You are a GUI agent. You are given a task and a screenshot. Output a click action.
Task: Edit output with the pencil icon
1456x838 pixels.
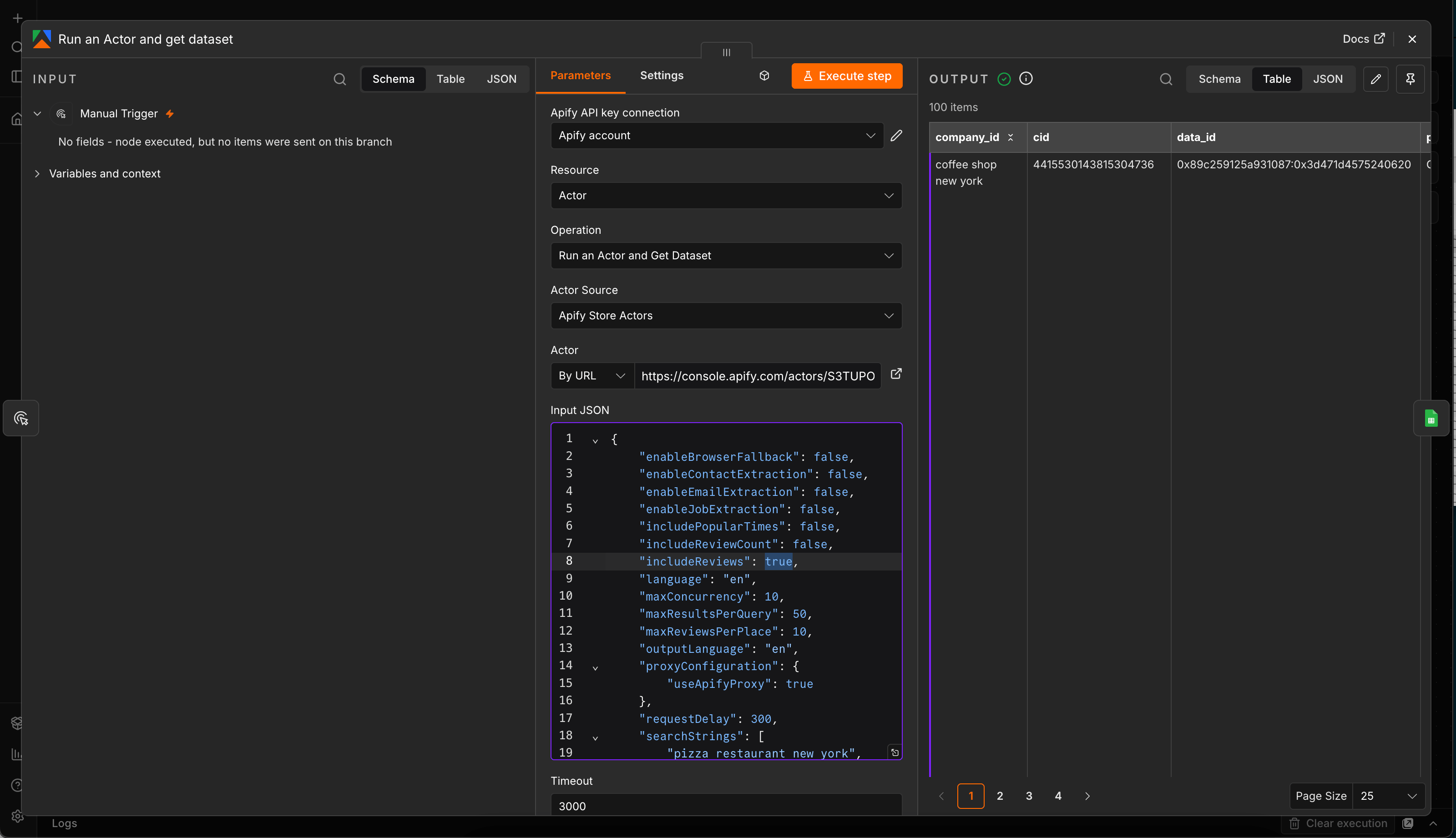coord(1375,79)
